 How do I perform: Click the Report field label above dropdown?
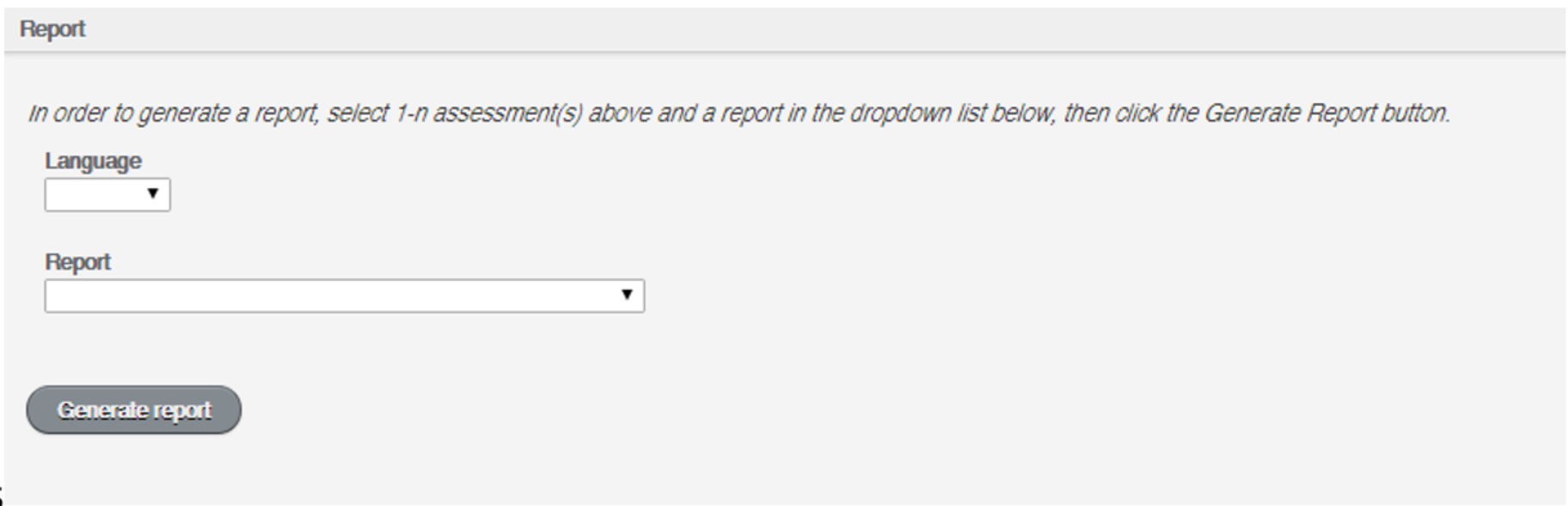tap(77, 262)
